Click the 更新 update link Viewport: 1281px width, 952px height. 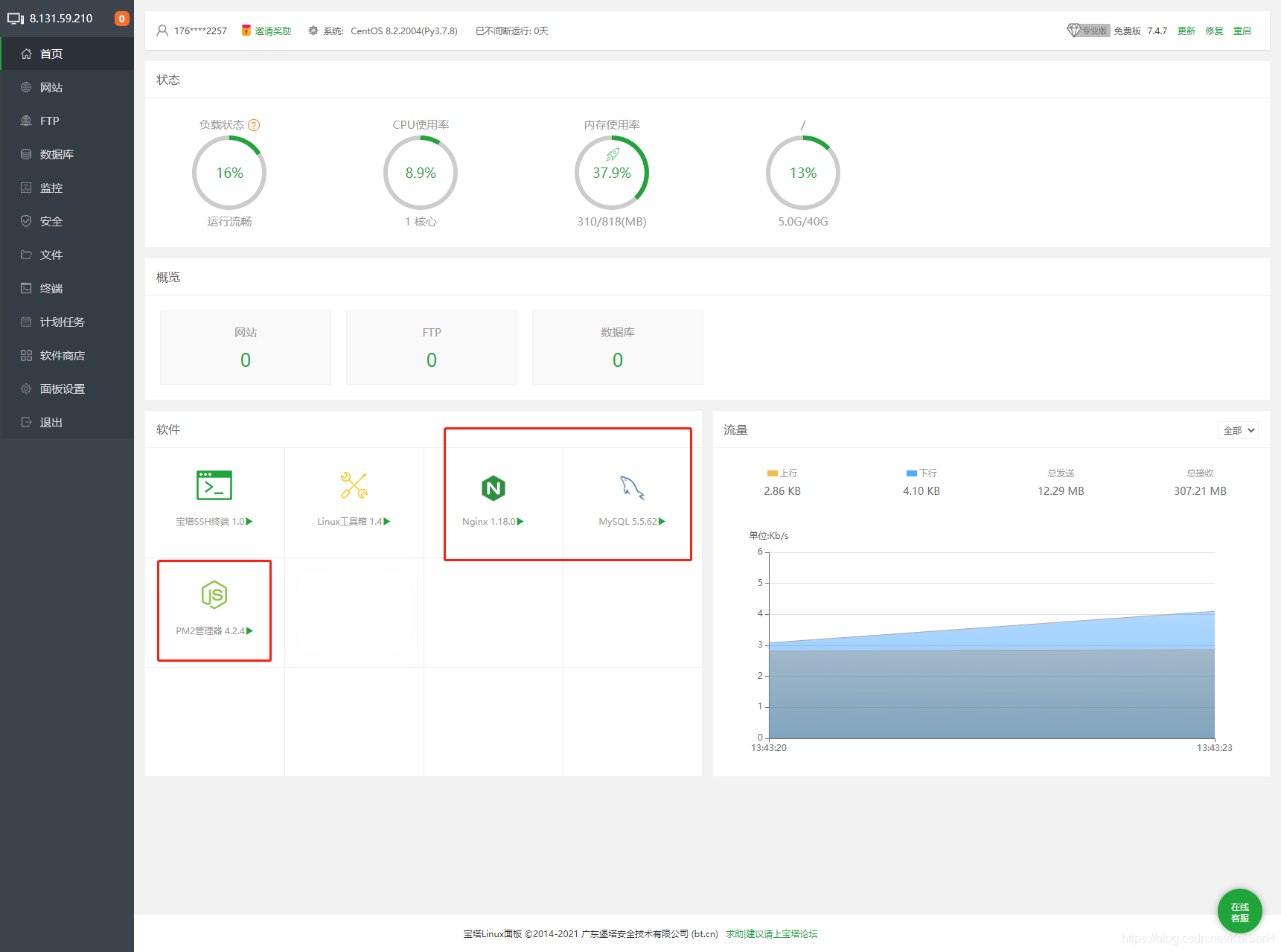click(1186, 31)
